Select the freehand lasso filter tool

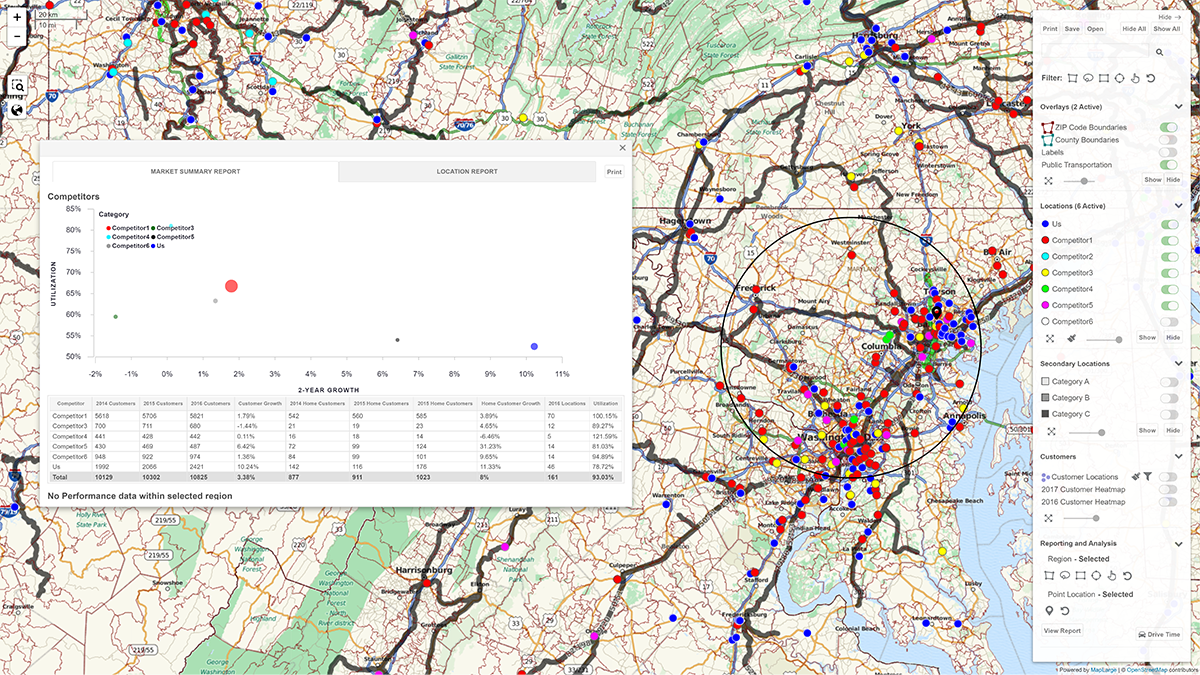[1088, 78]
